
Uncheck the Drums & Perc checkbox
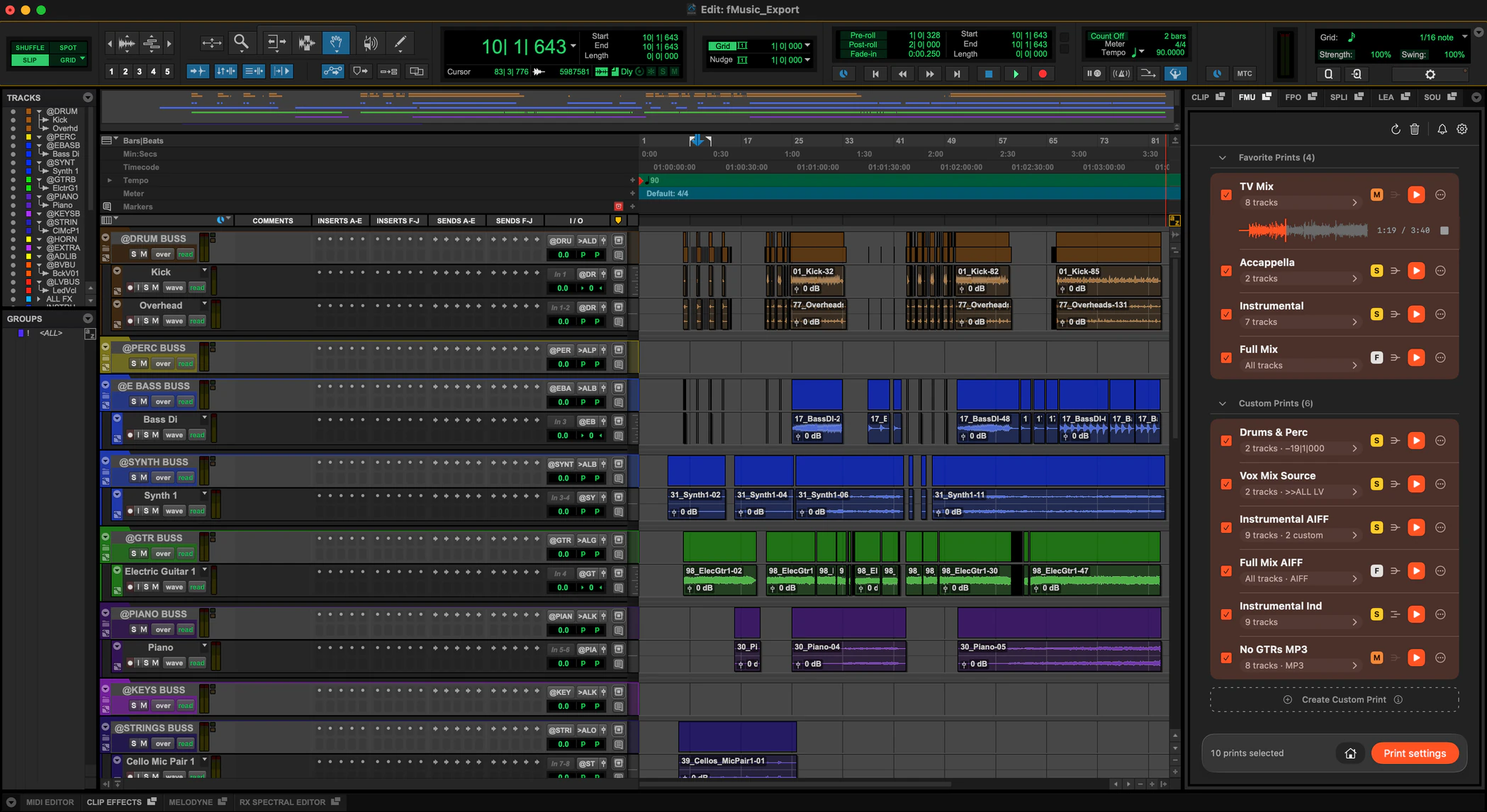[x=1226, y=441]
